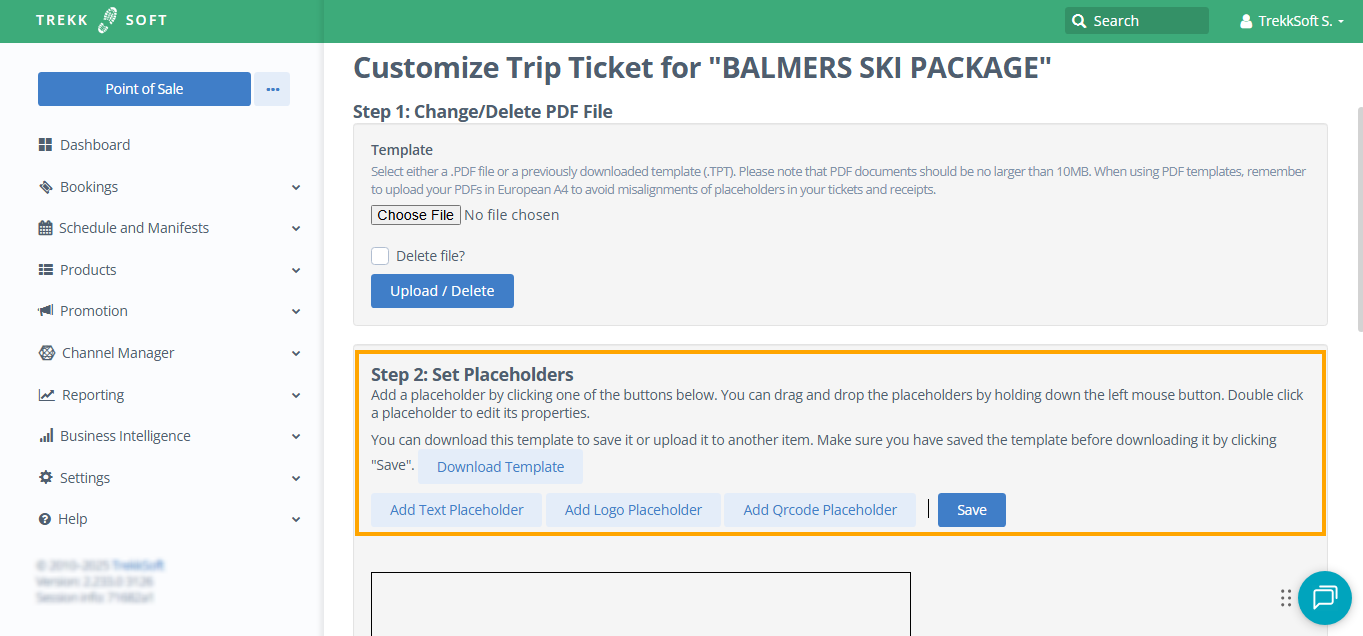Open the TrekkSoft S. user dropdown
1363x636 pixels.
coord(1291,21)
